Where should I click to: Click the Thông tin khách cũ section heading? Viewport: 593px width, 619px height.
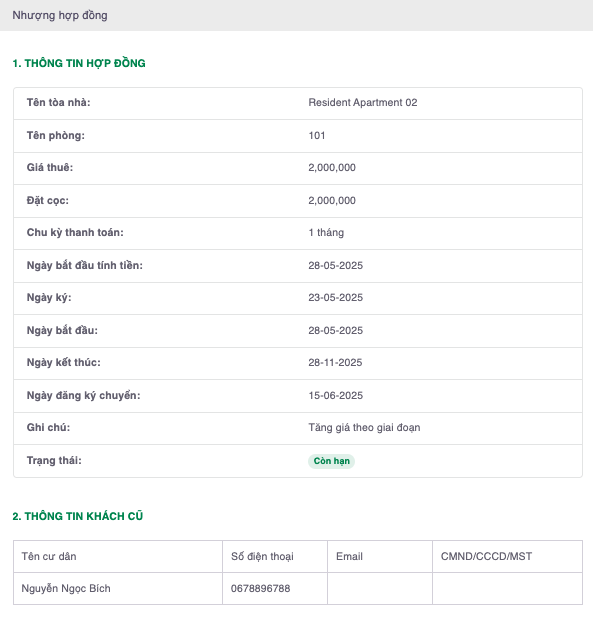[x=77, y=516]
